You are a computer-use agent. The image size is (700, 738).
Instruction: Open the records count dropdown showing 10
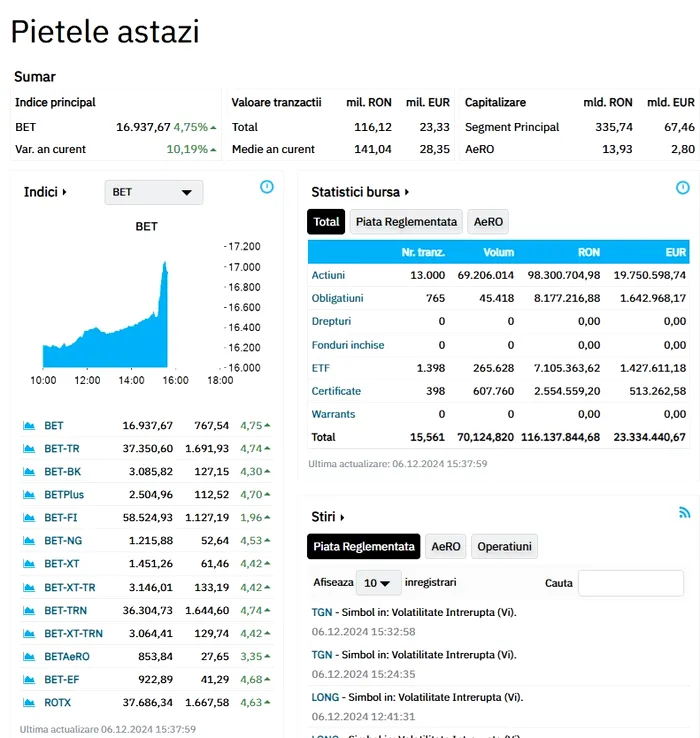(376, 582)
